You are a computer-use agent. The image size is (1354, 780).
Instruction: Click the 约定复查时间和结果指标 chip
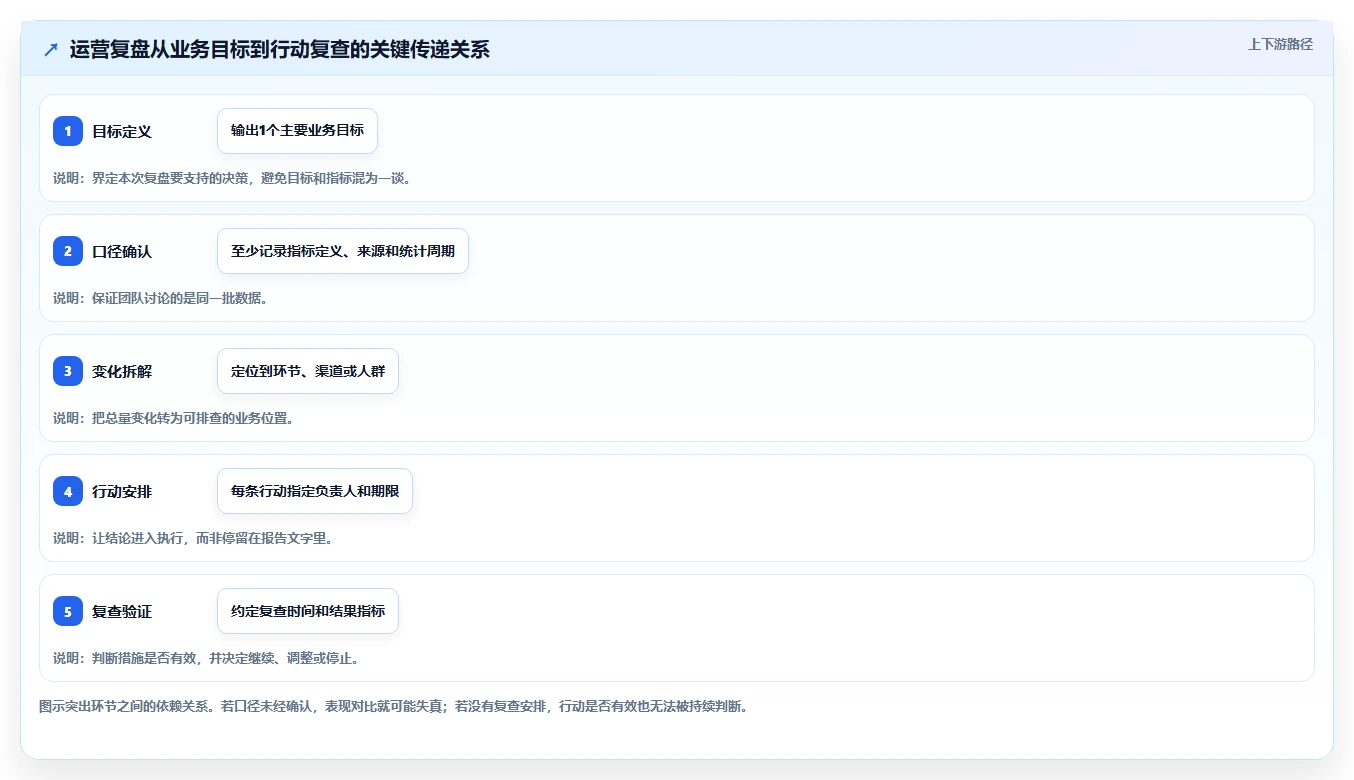308,611
